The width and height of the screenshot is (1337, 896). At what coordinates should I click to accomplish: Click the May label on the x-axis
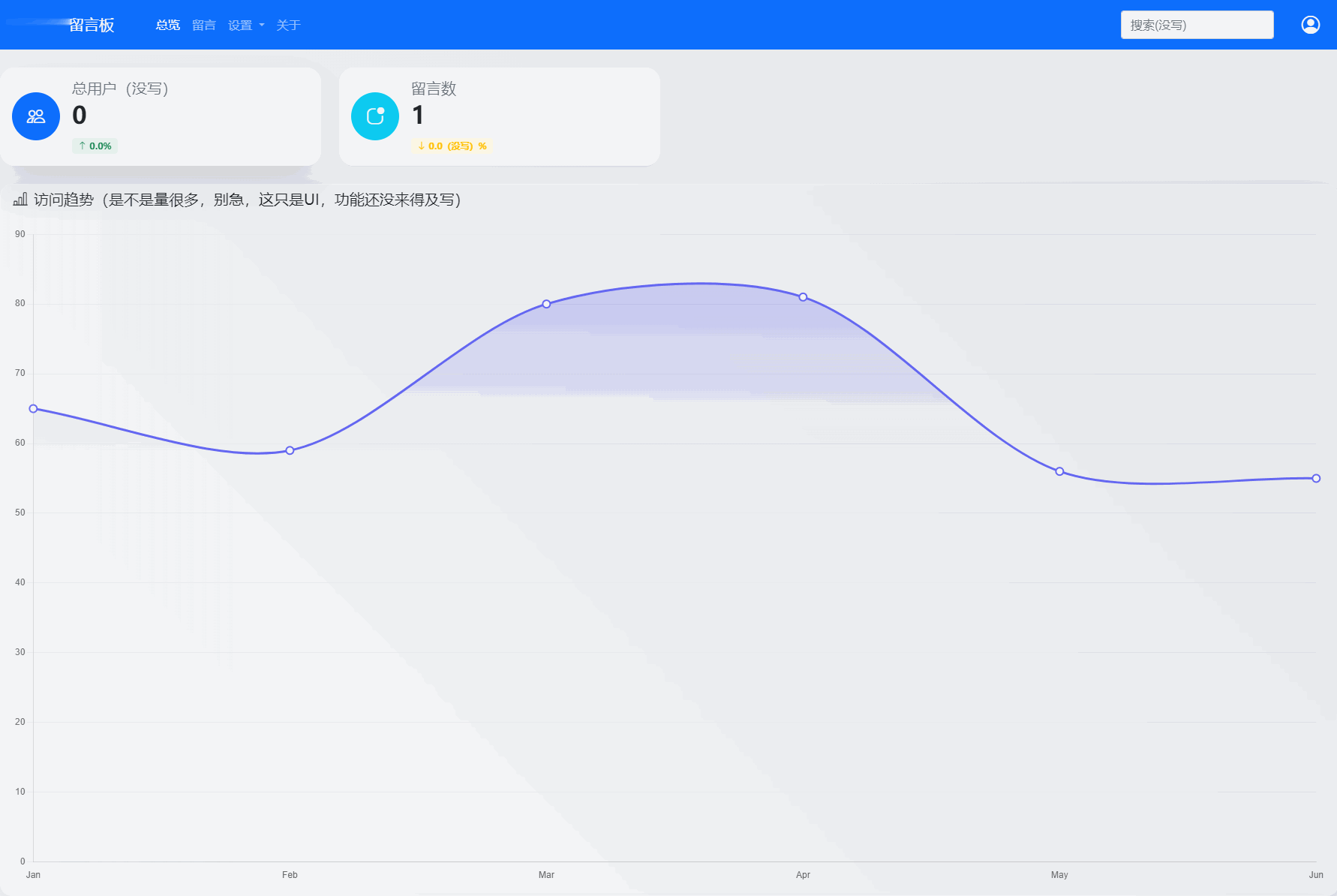[1059, 874]
